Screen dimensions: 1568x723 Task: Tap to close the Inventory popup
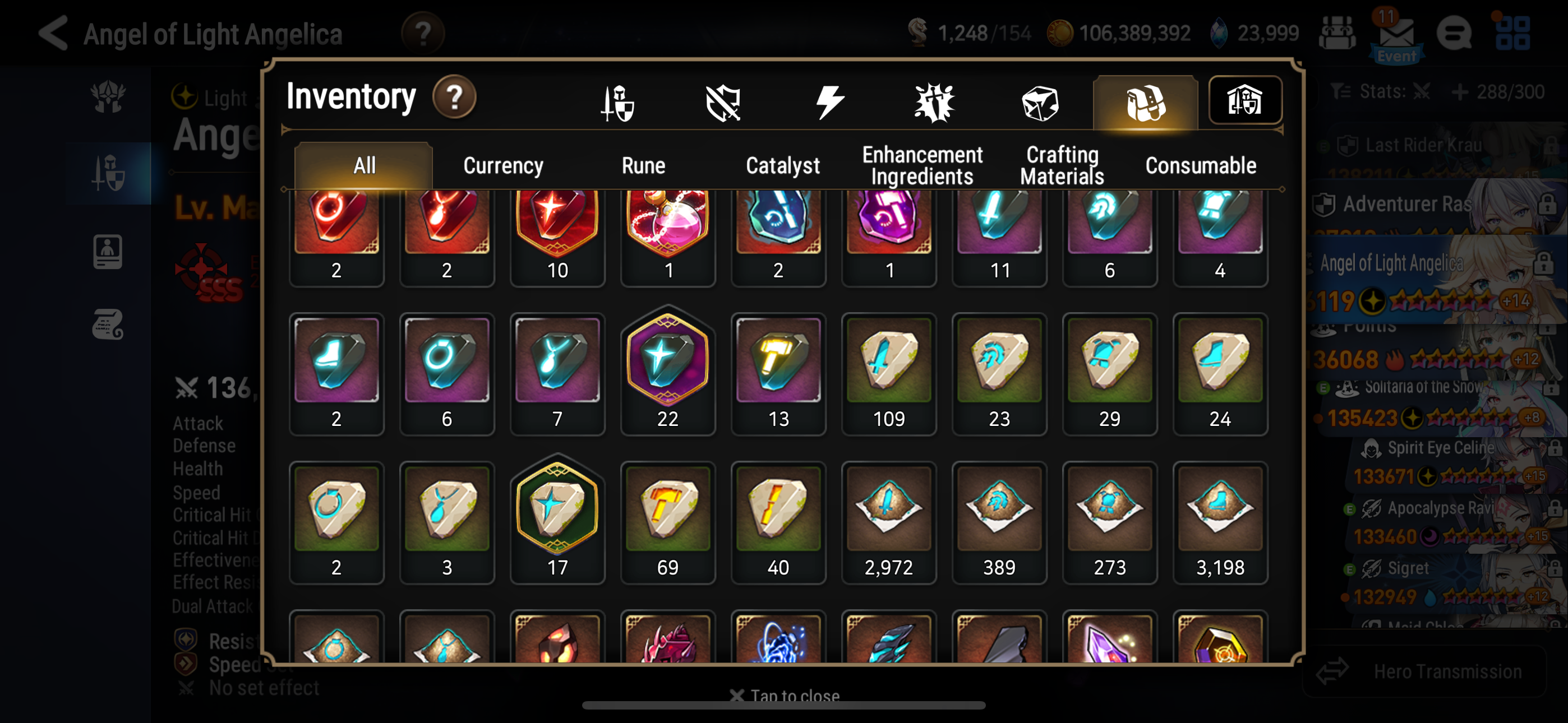pos(785,694)
